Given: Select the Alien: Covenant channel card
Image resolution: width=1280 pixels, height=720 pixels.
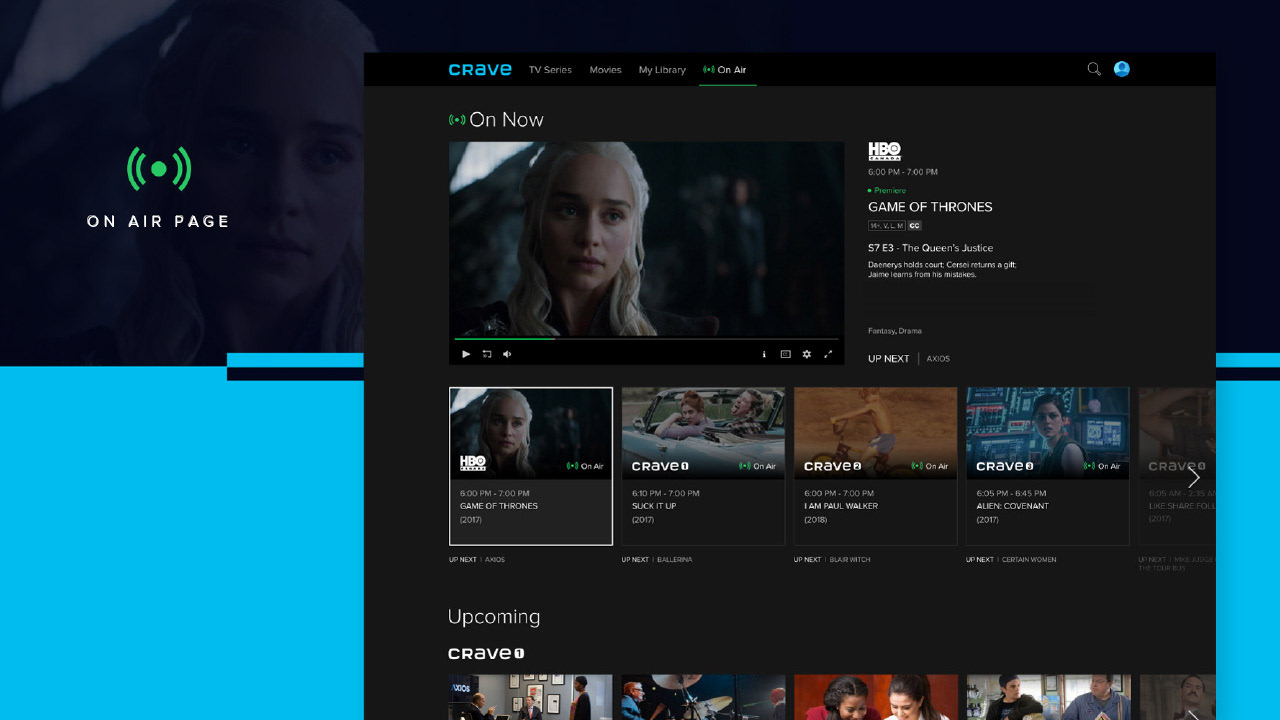Looking at the screenshot, I should (x=1048, y=466).
